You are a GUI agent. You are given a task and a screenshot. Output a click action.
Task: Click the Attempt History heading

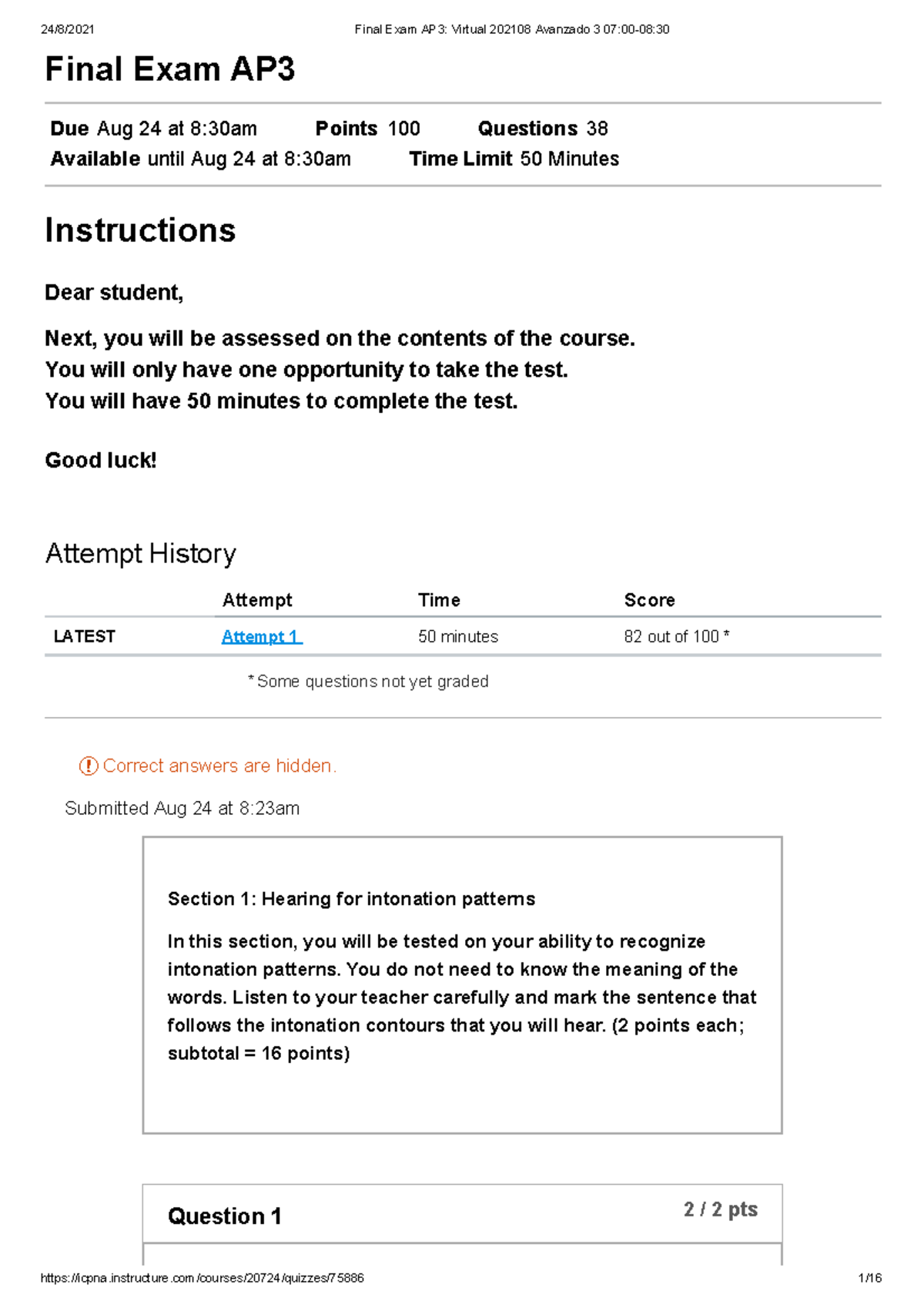pos(141,553)
